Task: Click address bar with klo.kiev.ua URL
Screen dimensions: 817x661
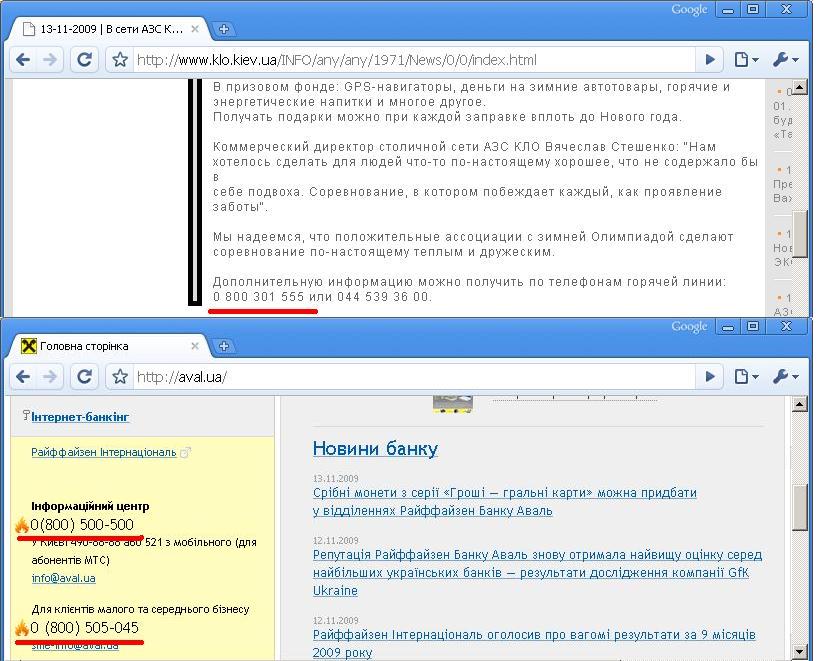Action: tap(414, 60)
